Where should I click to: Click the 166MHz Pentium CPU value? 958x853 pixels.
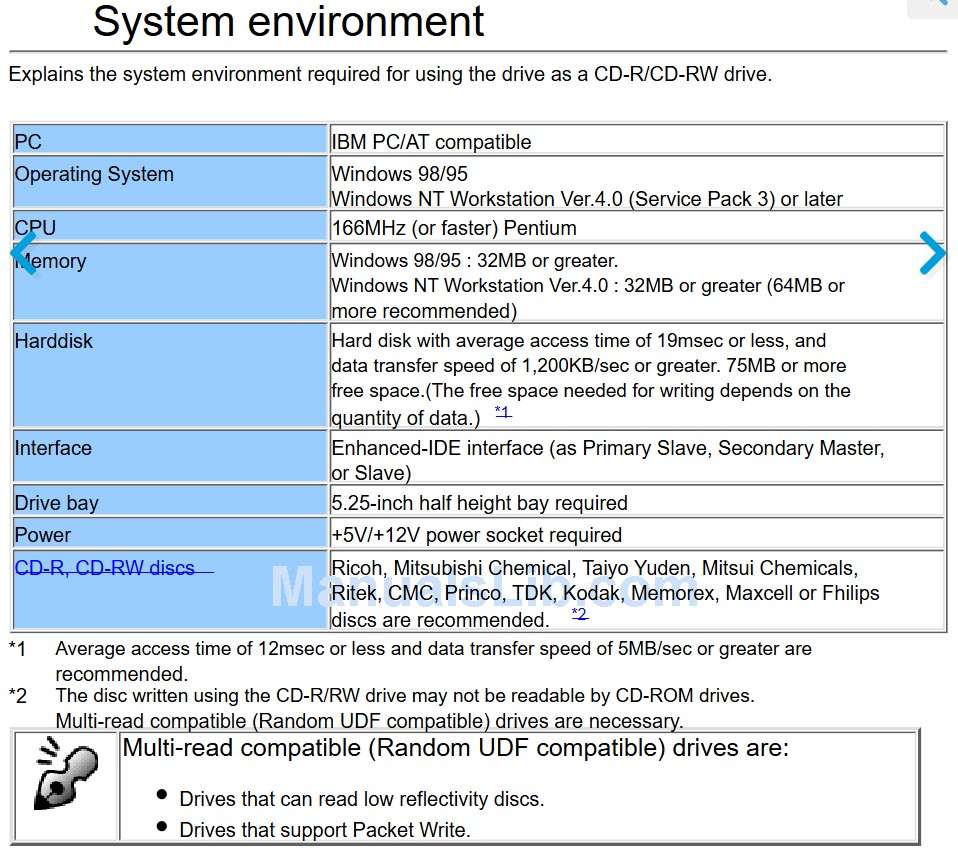[x=454, y=228]
